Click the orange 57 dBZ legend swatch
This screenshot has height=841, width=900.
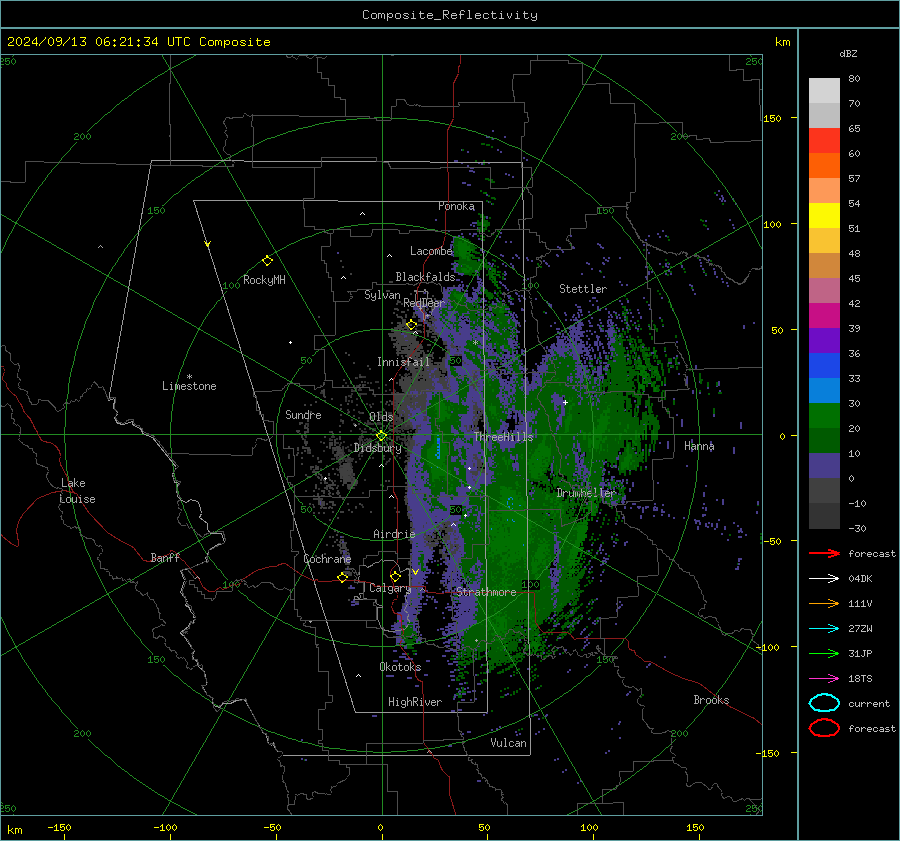tap(824, 165)
